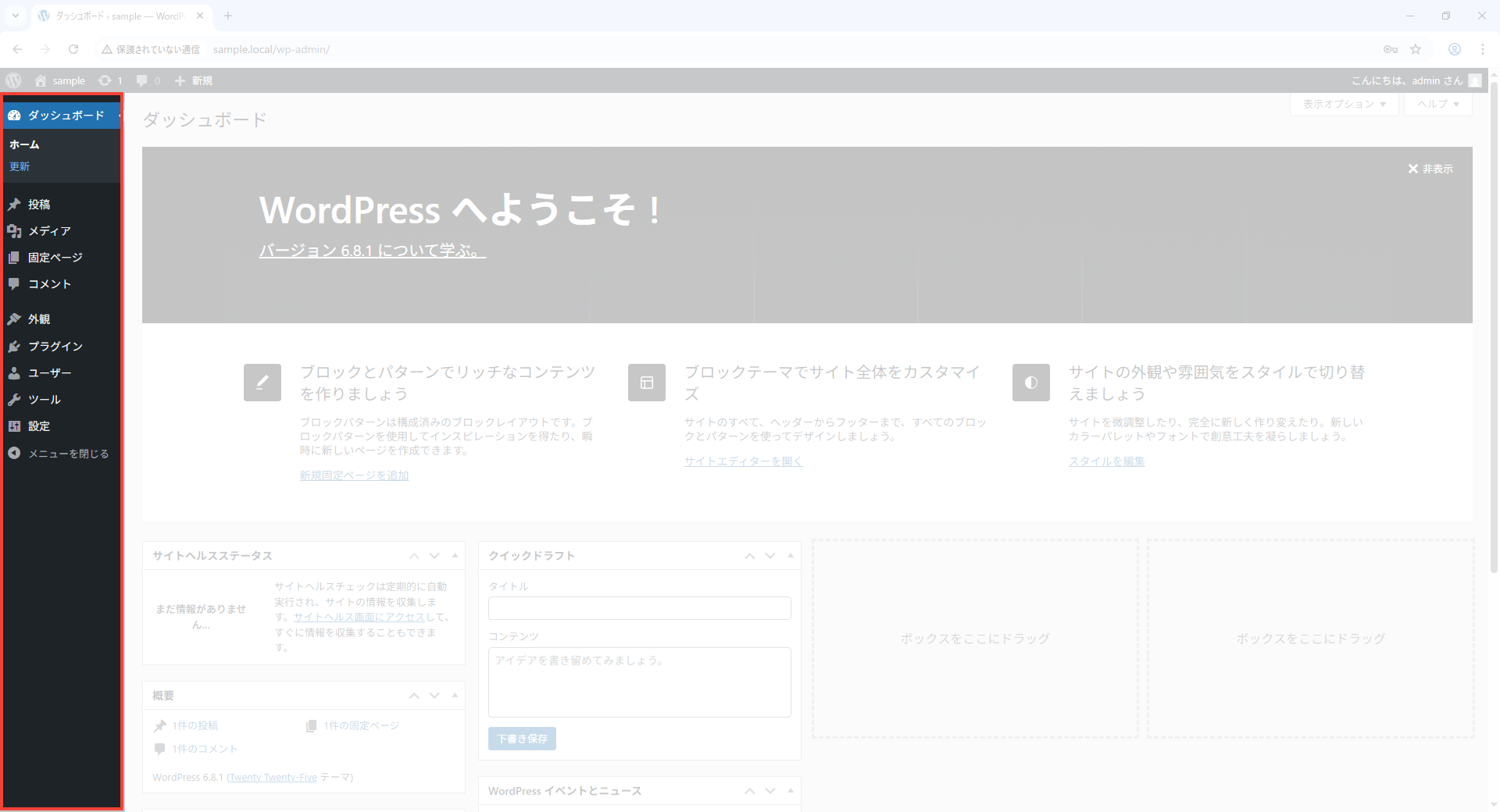Close the ダッシュボード browser tab

click(200, 16)
